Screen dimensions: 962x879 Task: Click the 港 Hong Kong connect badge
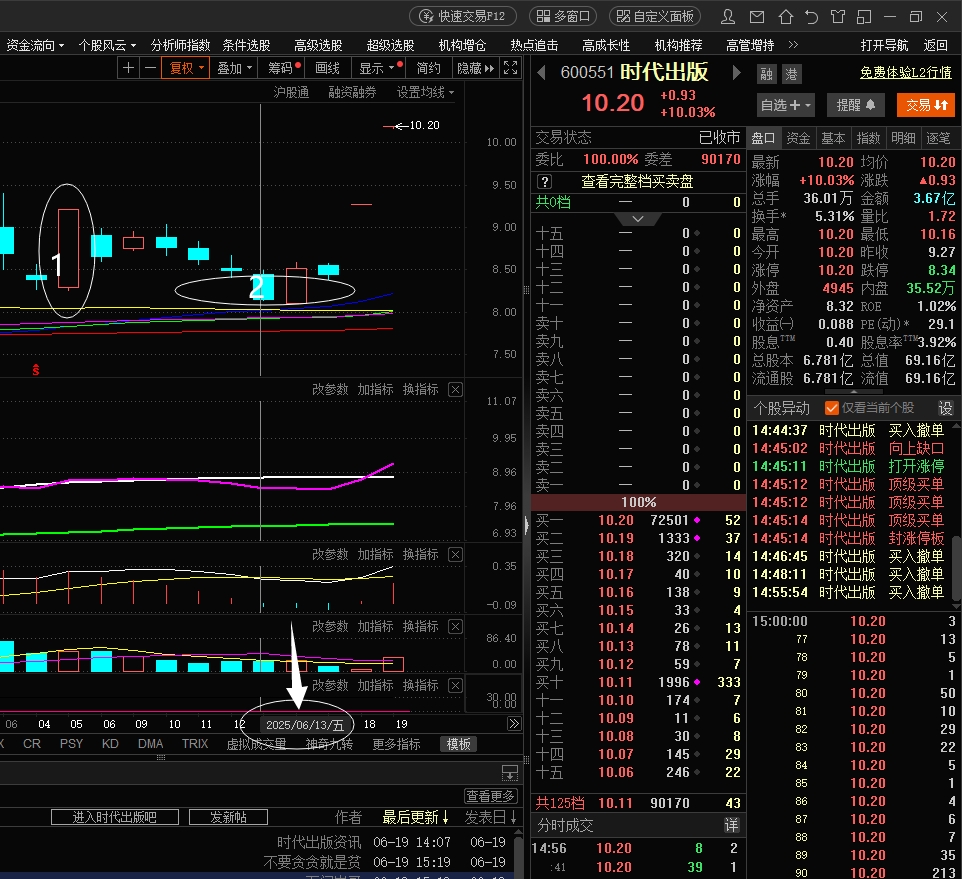pos(791,74)
